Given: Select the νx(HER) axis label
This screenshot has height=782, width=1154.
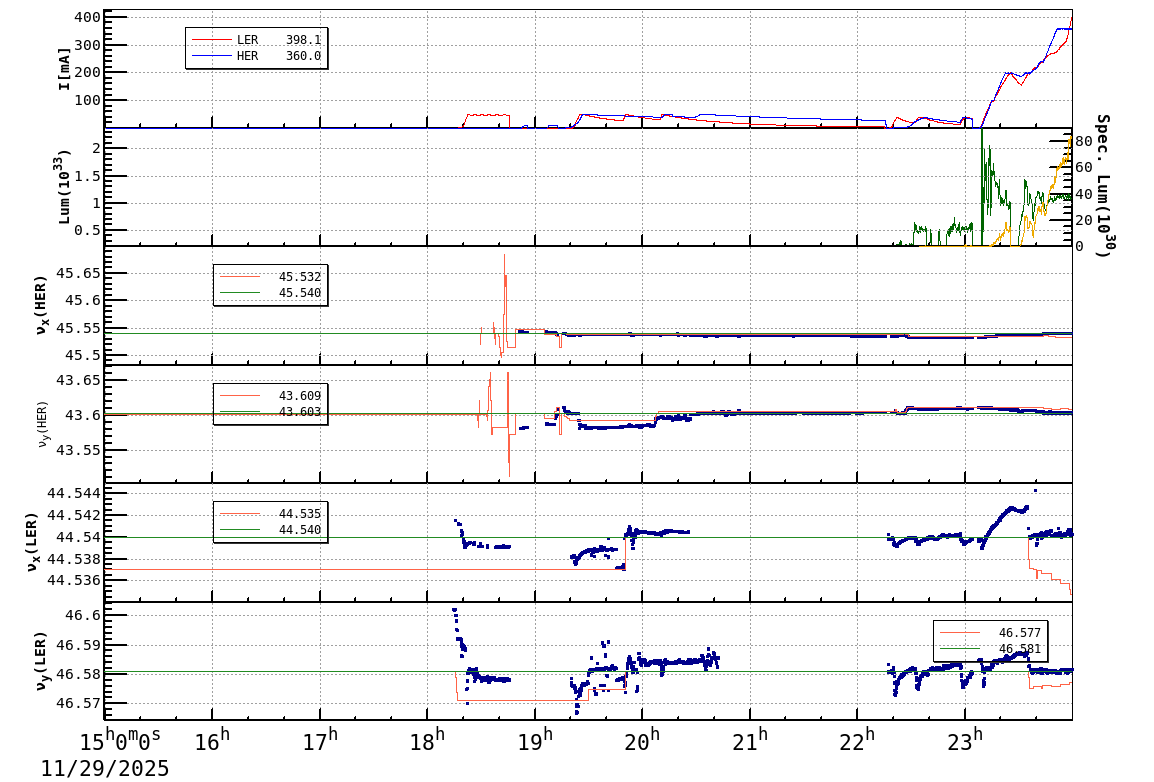Looking at the screenshot, I should click(x=42, y=305).
